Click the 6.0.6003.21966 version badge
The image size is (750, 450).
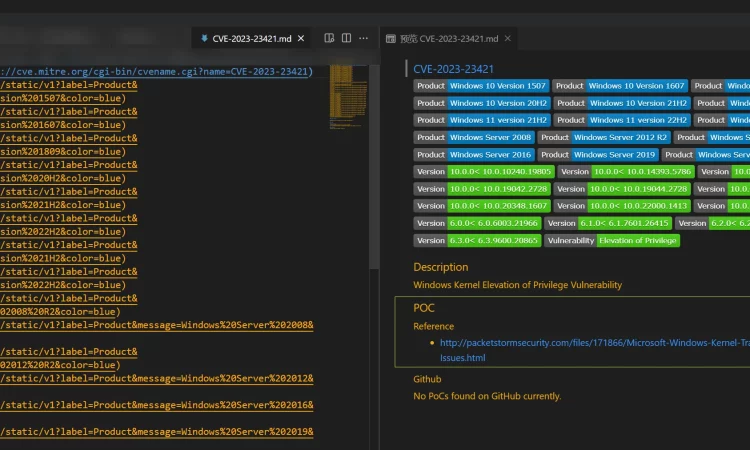477,223
